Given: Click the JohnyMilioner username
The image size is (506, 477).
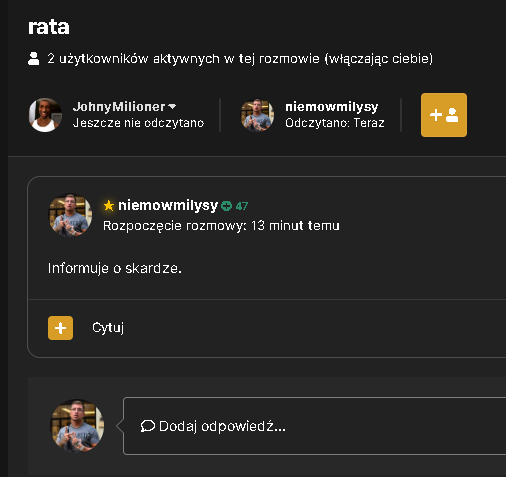Looking at the screenshot, I should point(119,107).
